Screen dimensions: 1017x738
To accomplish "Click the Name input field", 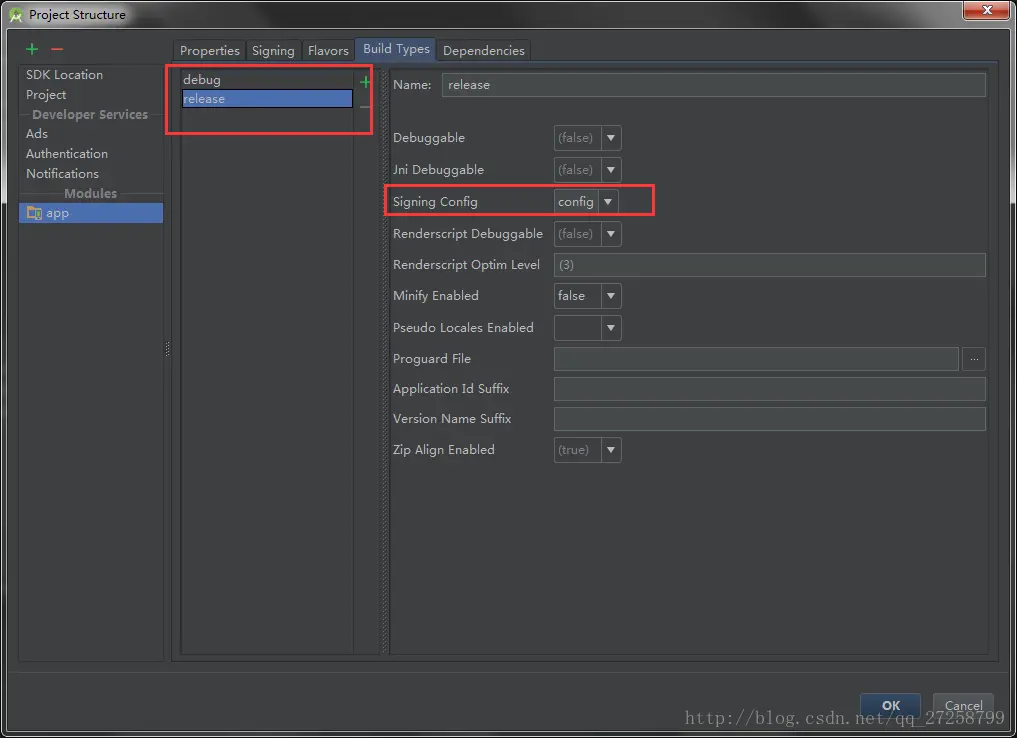I will tap(713, 85).
